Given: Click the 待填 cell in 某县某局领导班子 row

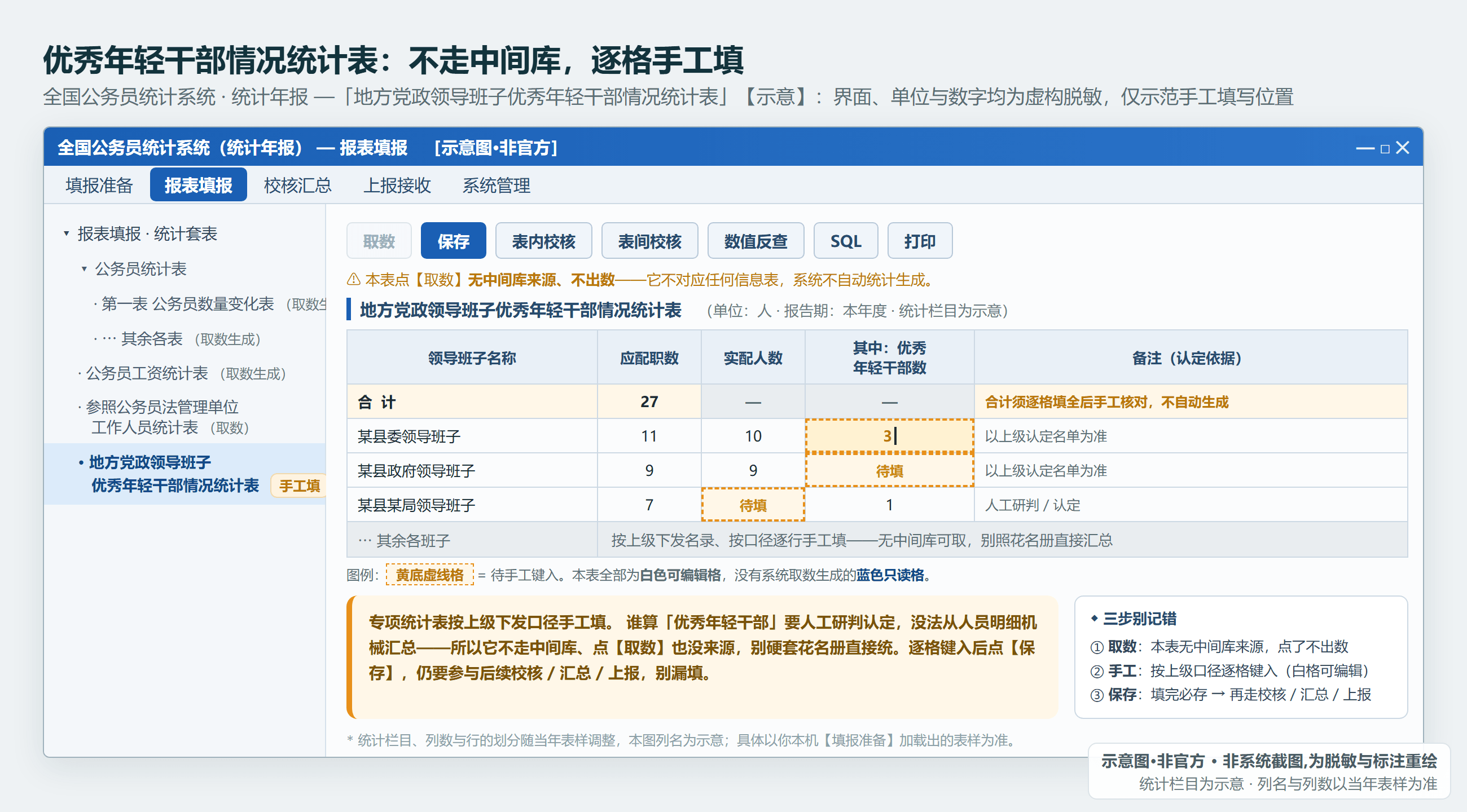Looking at the screenshot, I should [753, 505].
